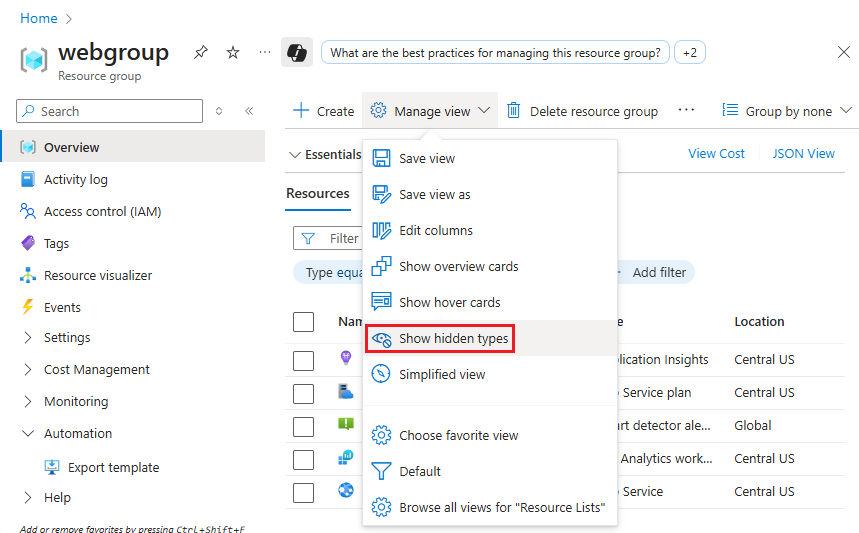Click into the sidebar Search box

[x=118, y=111]
